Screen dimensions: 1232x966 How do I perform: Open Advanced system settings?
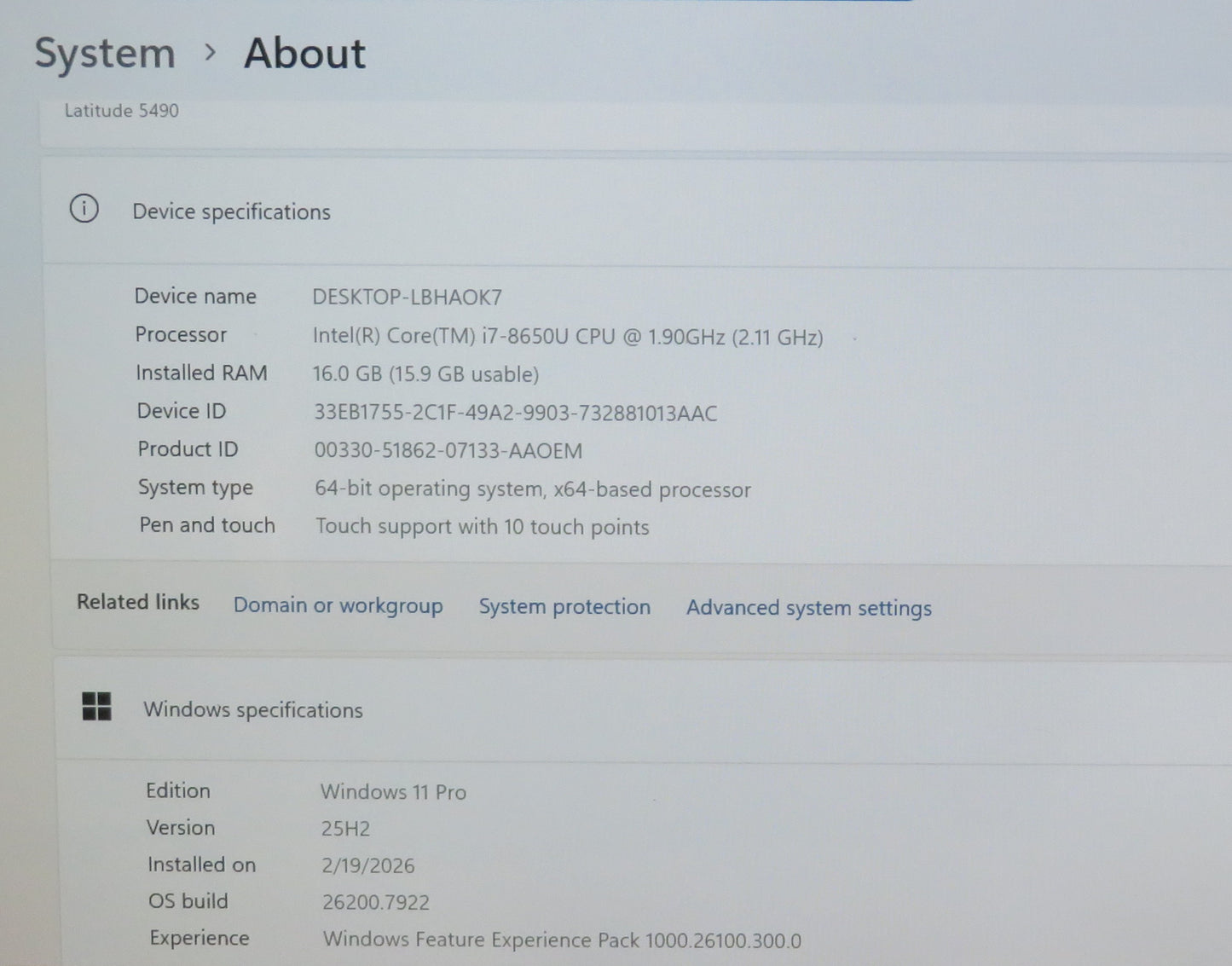(x=807, y=608)
